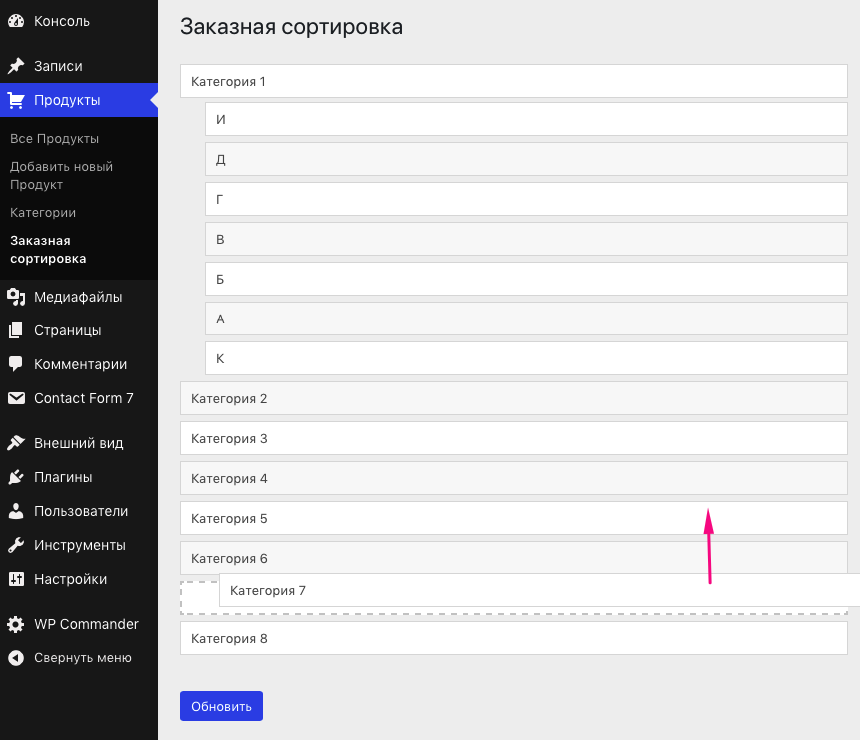Click the Пользователи user icon
This screenshot has height=740, width=860.
tap(16, 511)
